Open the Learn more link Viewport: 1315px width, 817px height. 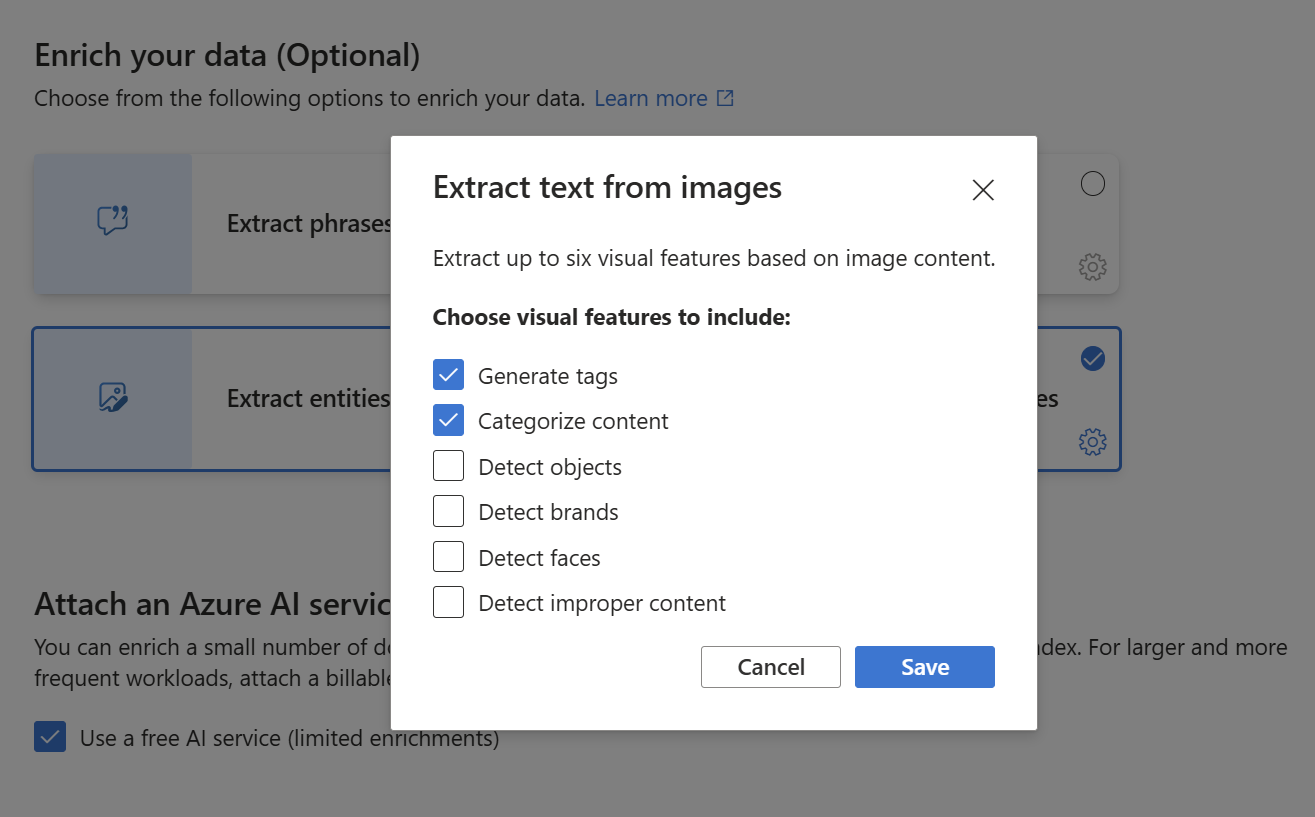[x=651, y=98]
